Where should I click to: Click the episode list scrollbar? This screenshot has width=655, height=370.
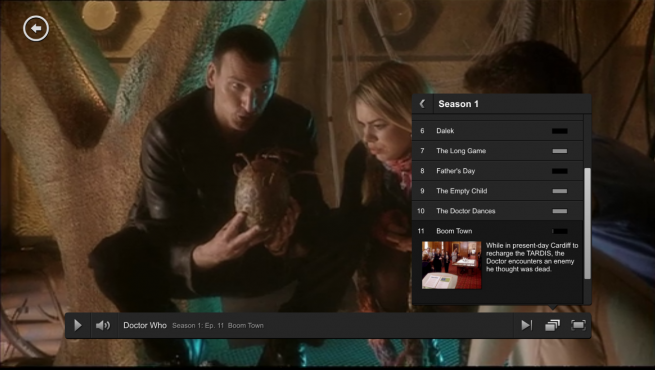587,223
